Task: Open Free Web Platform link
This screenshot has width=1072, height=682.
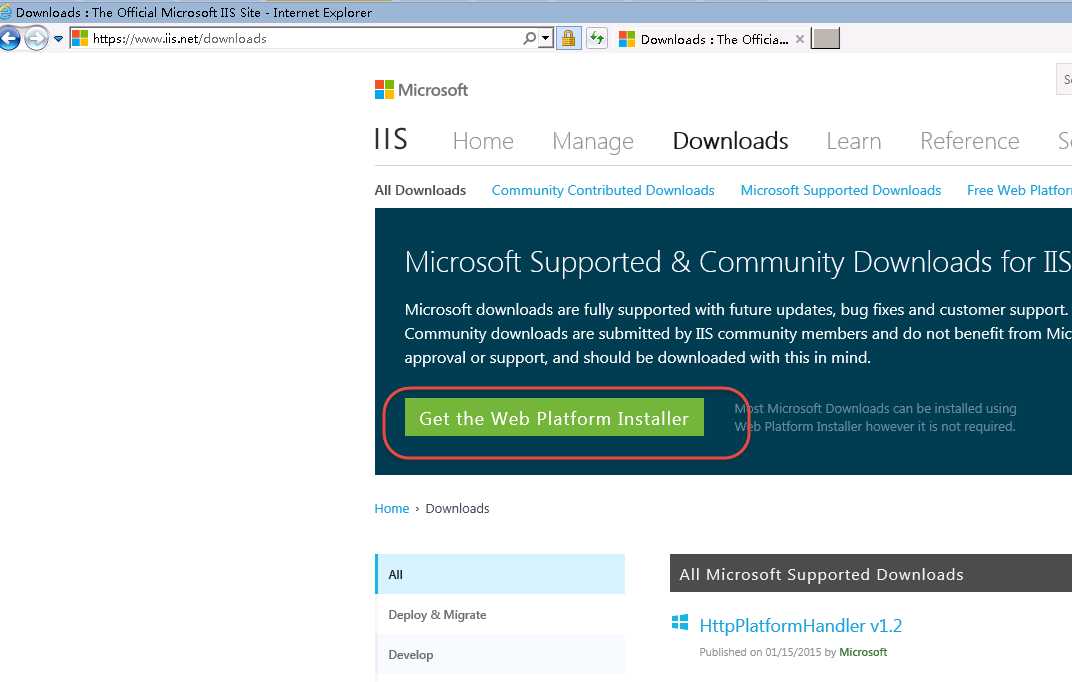Action: coord(1019,190)
